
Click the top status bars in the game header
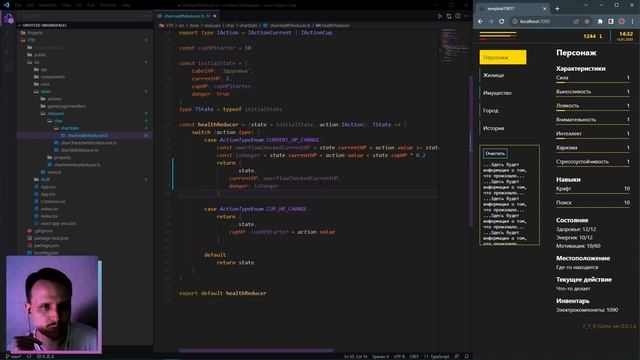498,36
